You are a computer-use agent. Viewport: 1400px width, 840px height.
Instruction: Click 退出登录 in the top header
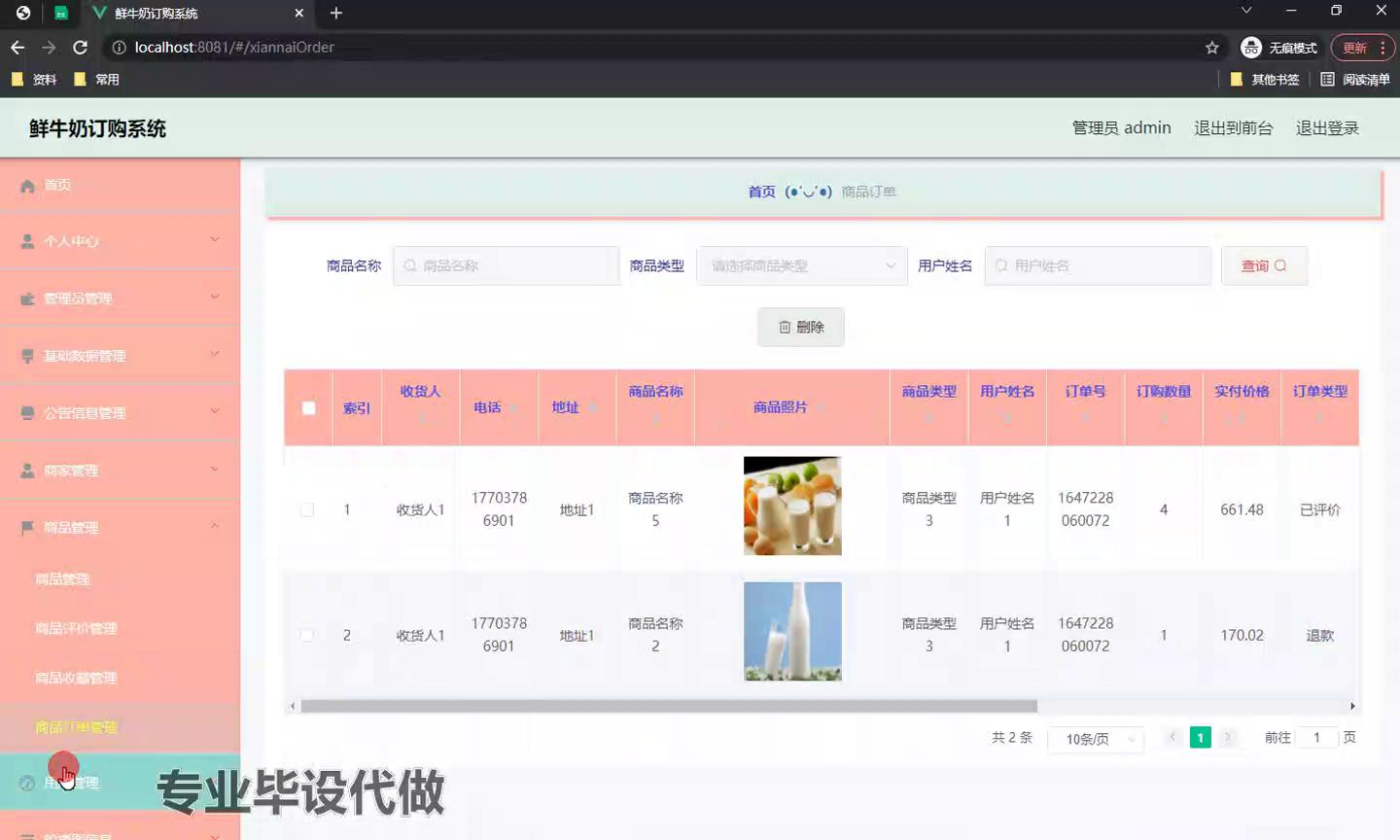click(x=1326, y=128)
